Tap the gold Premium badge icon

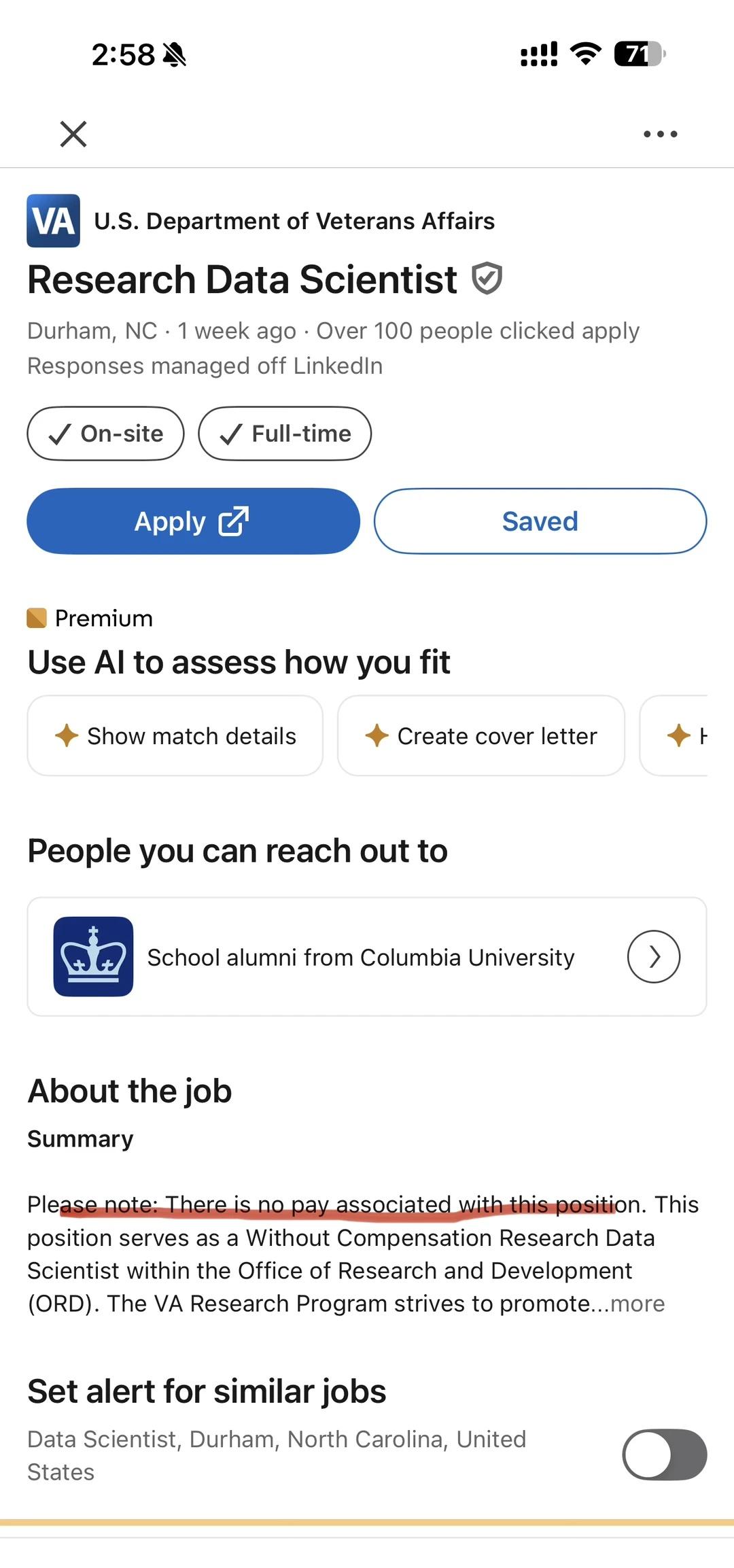(37, 618)
